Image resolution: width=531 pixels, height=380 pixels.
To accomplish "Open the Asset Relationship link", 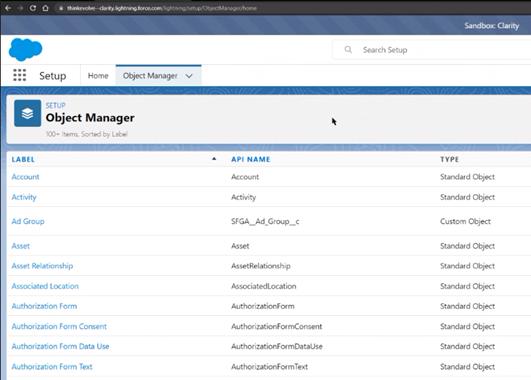I will coord(42,266).
